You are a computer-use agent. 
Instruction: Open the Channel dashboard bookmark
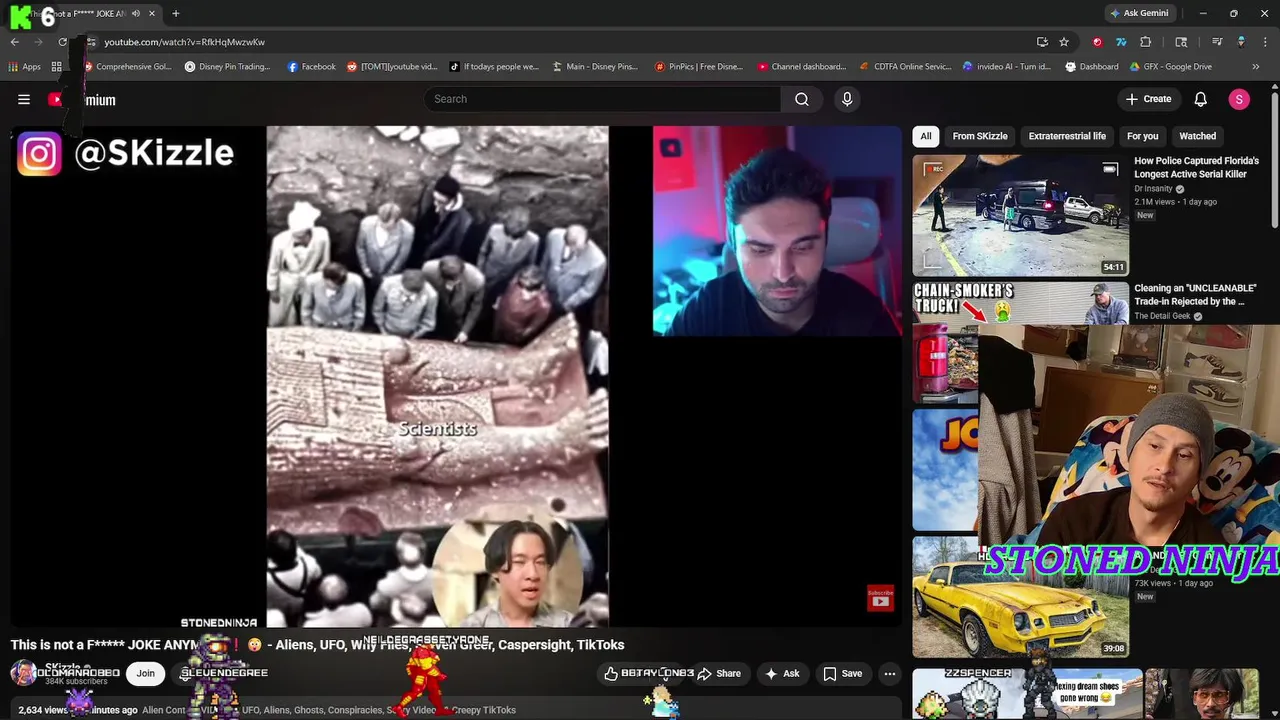[x=802, y=67]
